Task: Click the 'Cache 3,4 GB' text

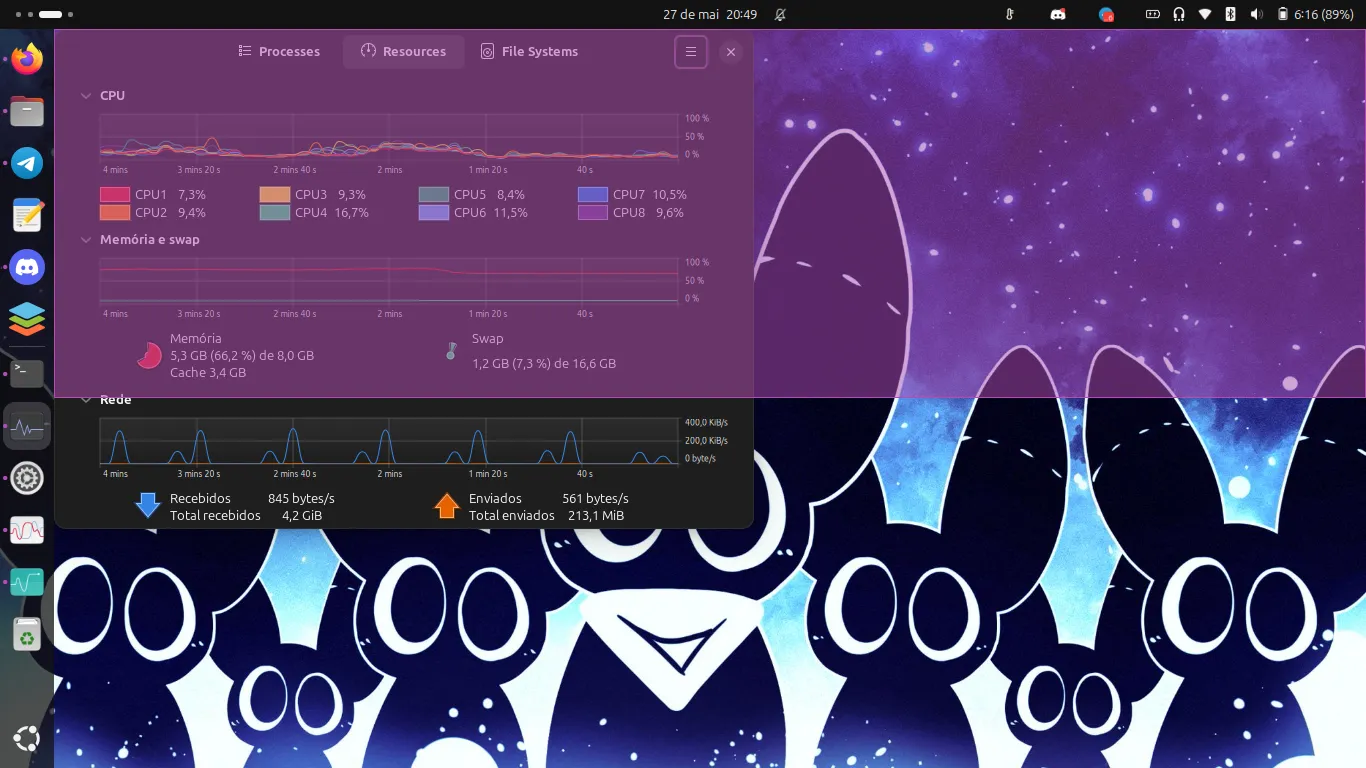Action: 208,373
